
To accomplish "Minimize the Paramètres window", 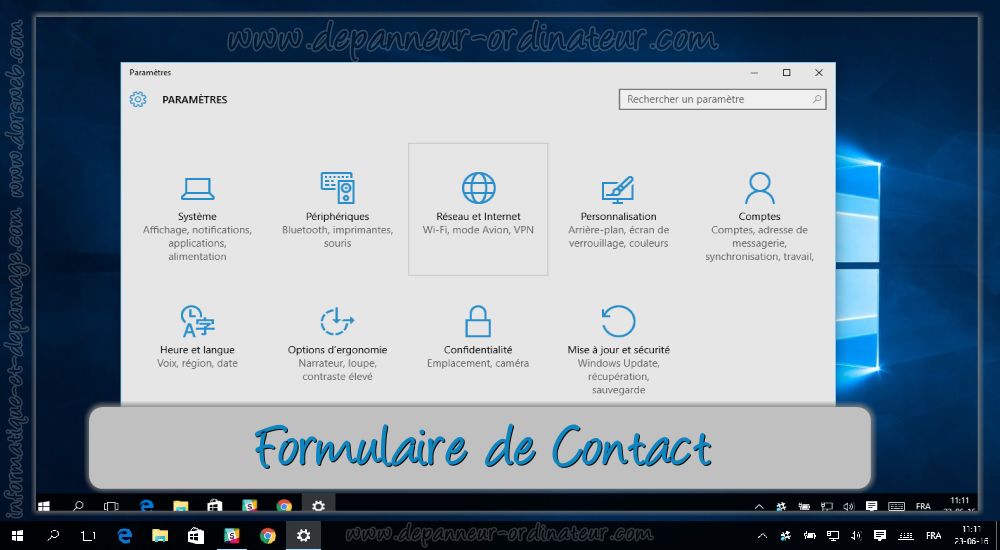I will 754,73.
